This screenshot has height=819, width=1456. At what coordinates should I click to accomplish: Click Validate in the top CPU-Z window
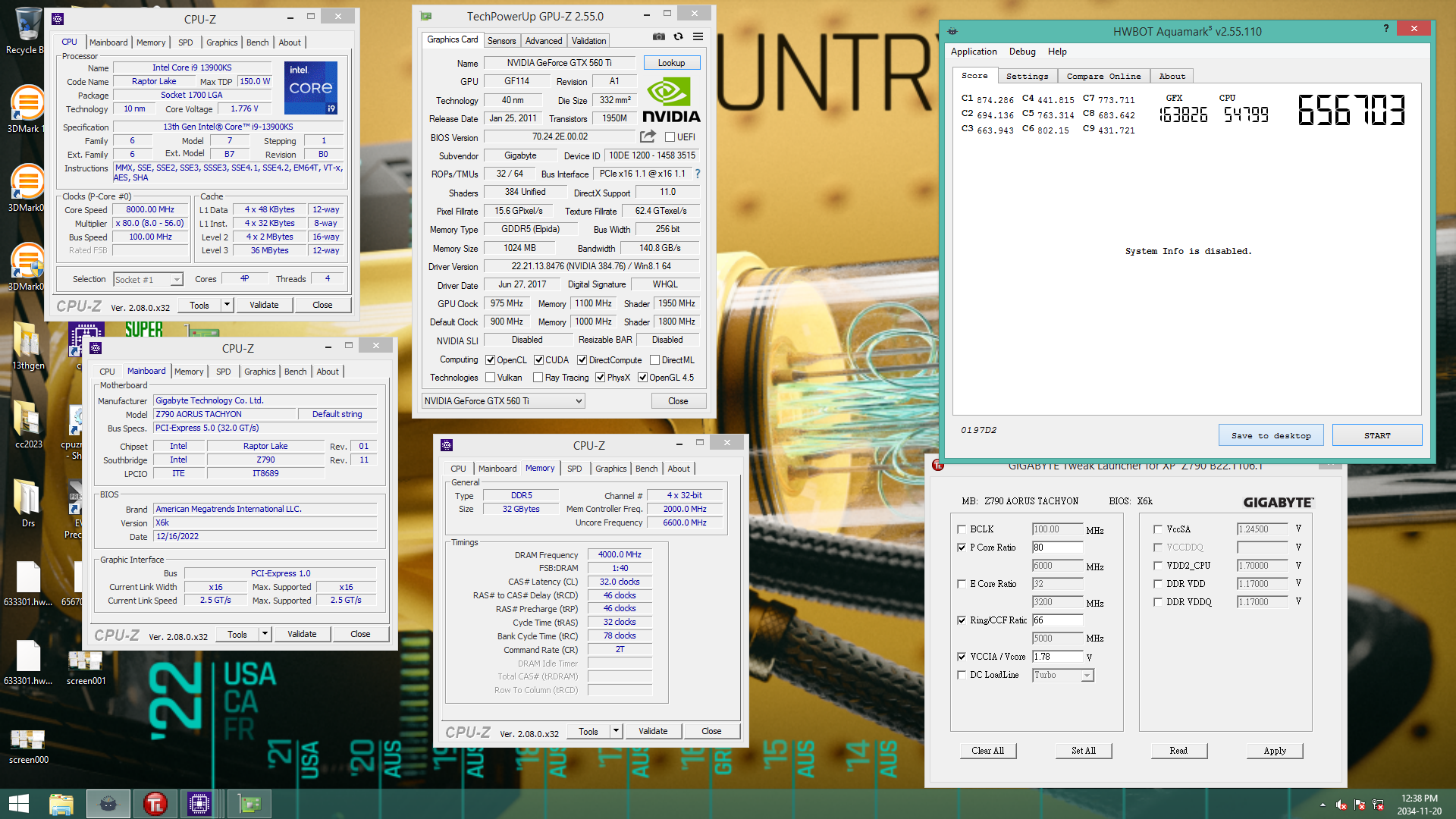pyautogui.click(x=264, y=305)
